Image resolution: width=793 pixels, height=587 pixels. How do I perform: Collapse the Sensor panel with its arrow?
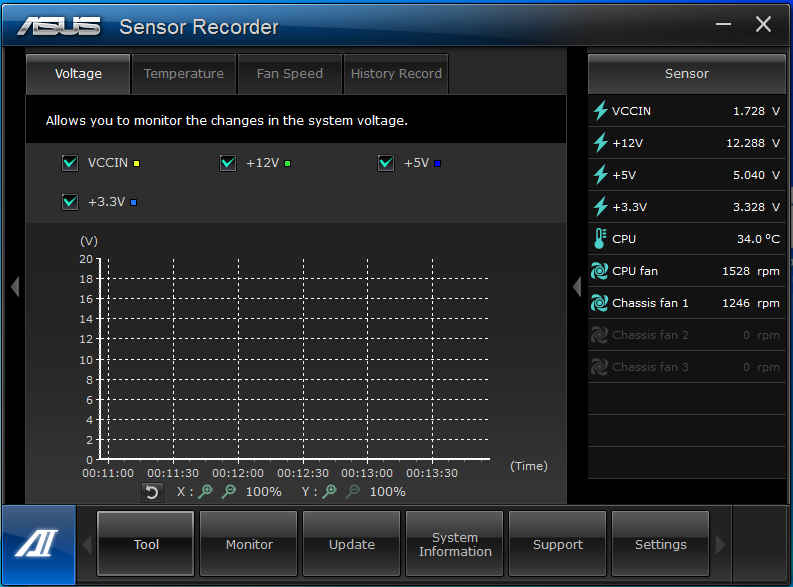click(577, 287)
